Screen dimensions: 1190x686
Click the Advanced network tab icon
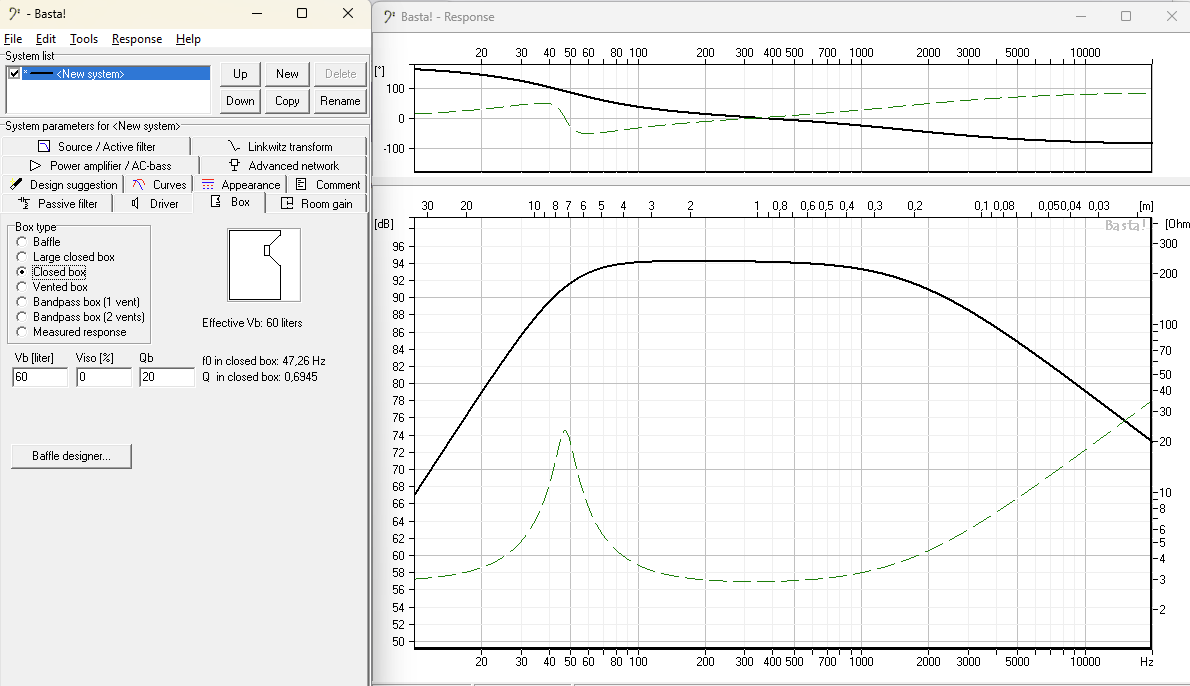pyautogui.click(x=235, y=165)
